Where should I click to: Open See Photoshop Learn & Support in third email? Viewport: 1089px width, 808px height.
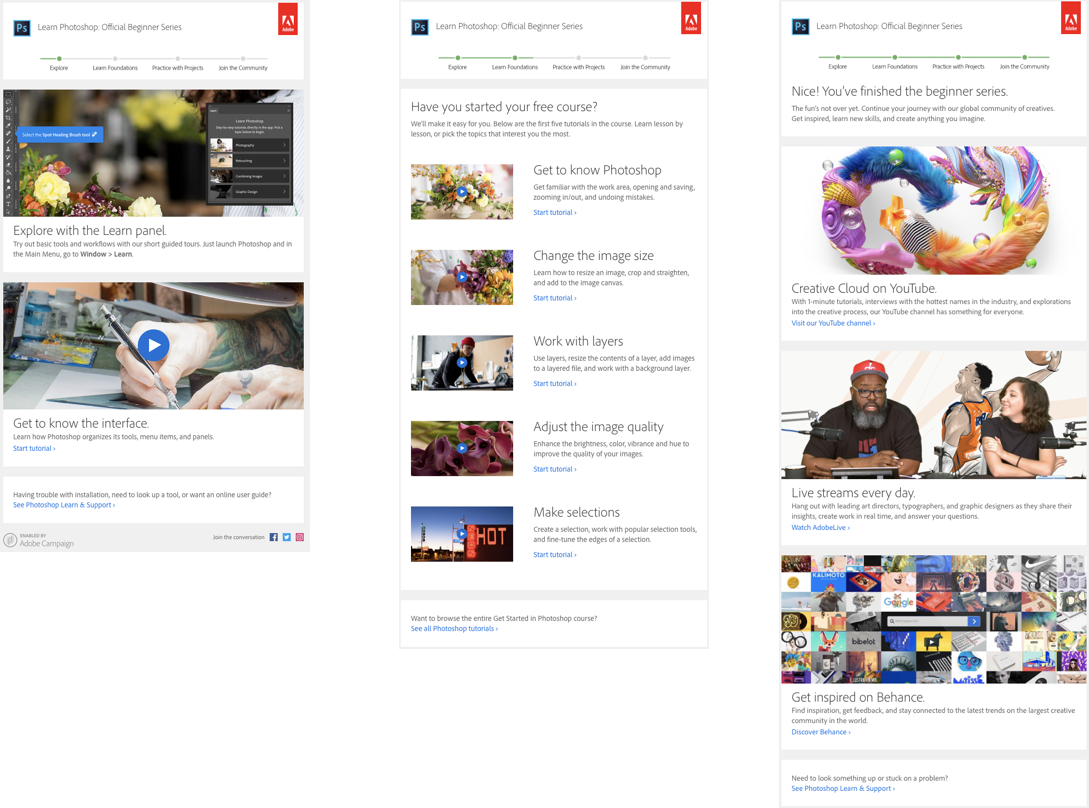pyautogui.click(x=843, y=789)
